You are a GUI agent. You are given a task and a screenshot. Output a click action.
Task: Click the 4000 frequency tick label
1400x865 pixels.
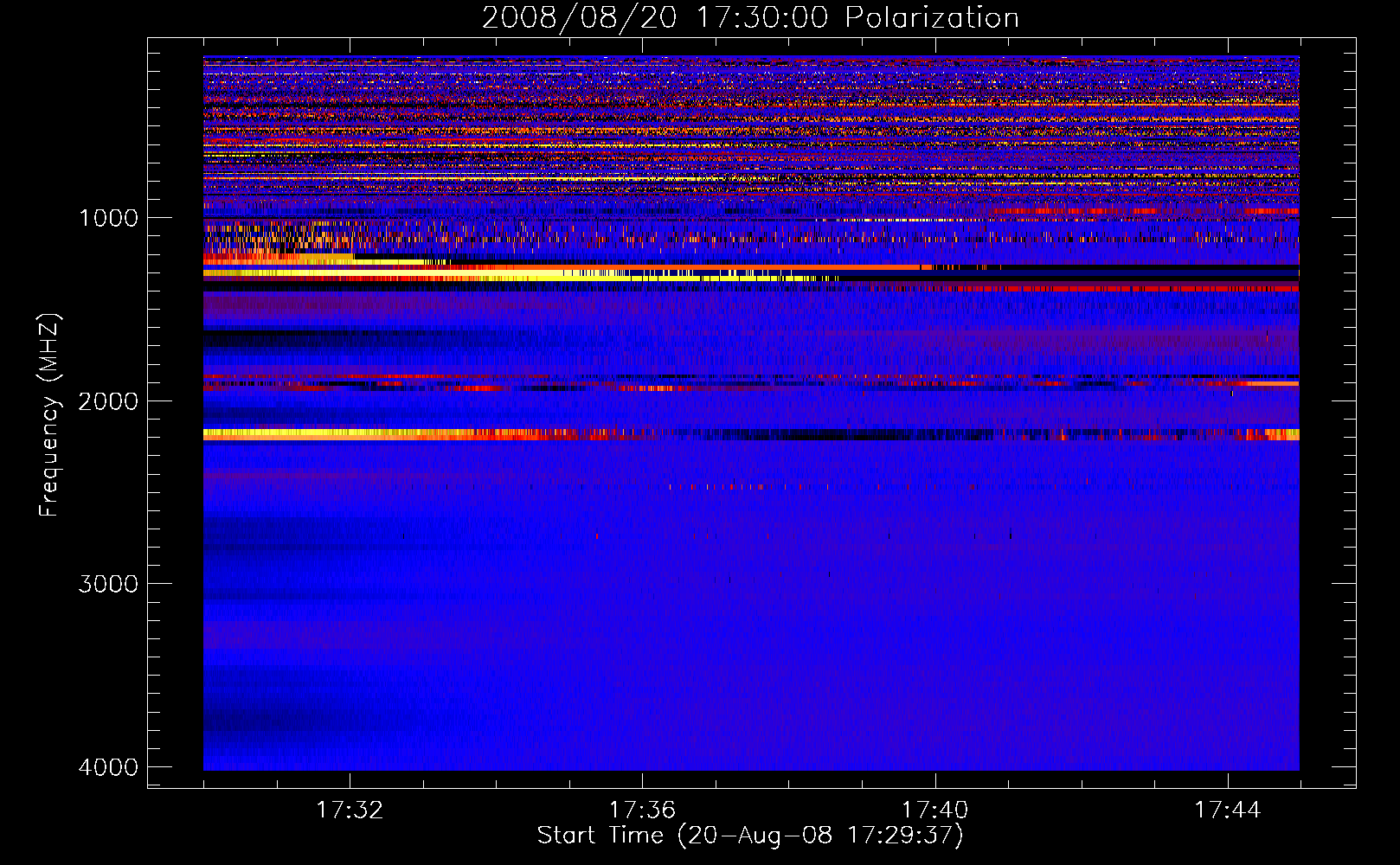(108, 767)
